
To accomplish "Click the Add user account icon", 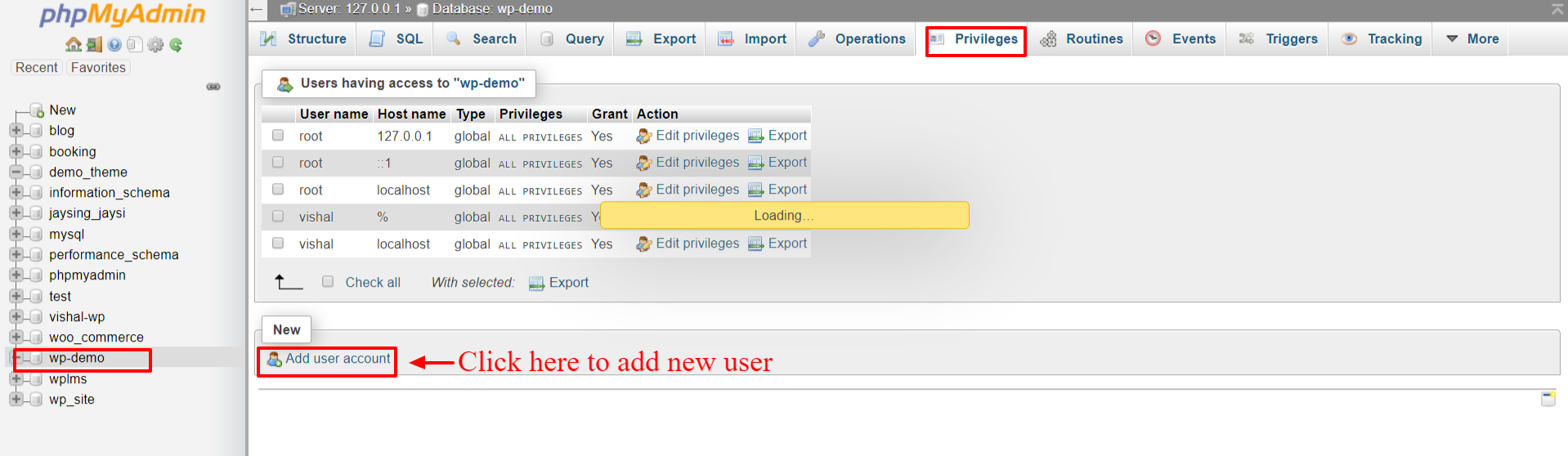I will (x=275, y=360).
